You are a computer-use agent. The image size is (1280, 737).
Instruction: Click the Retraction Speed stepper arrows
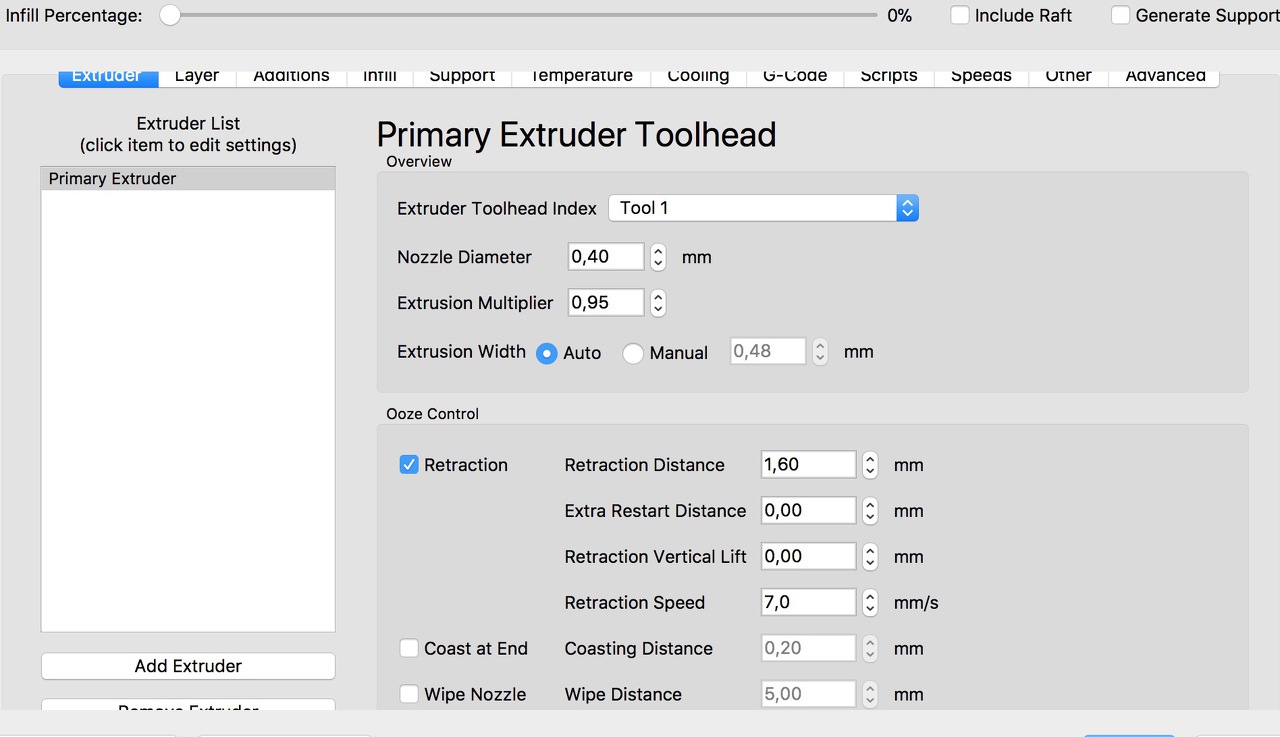pos(870,603)
